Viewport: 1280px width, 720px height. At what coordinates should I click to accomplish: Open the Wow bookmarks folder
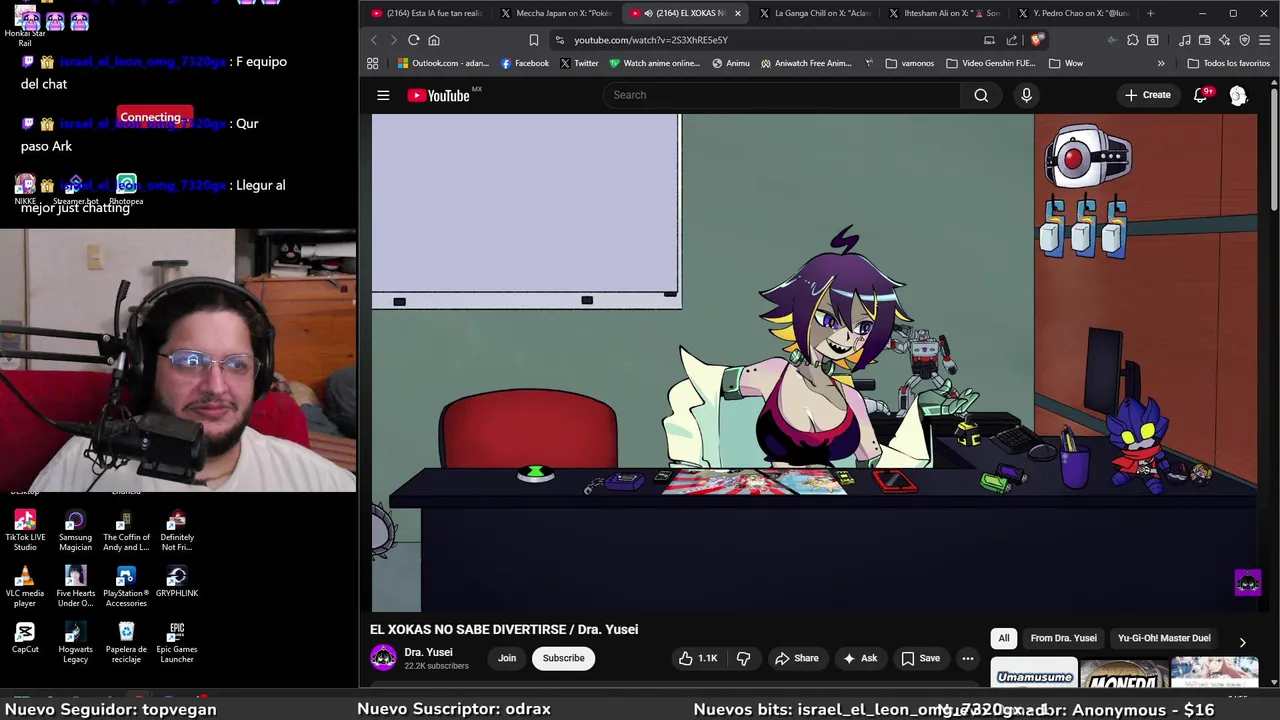(1066, 63)
